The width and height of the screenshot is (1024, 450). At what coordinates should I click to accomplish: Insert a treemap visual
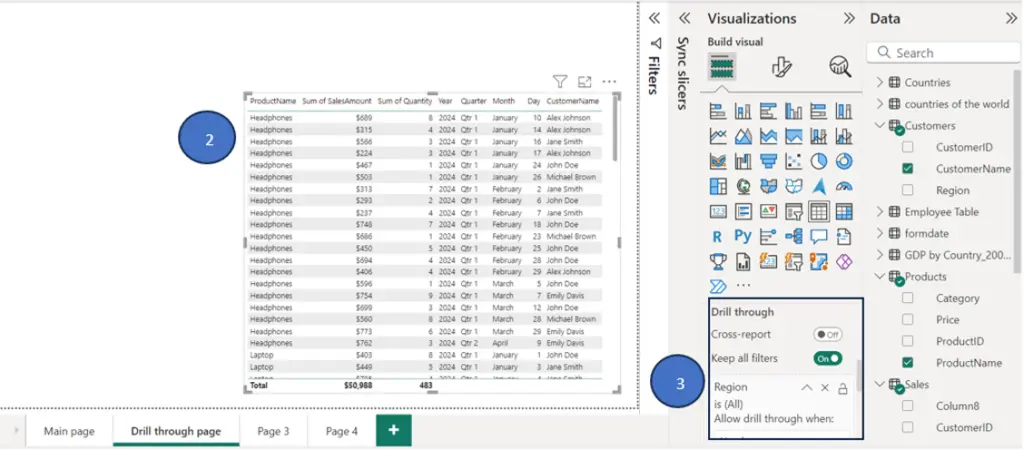718,187
